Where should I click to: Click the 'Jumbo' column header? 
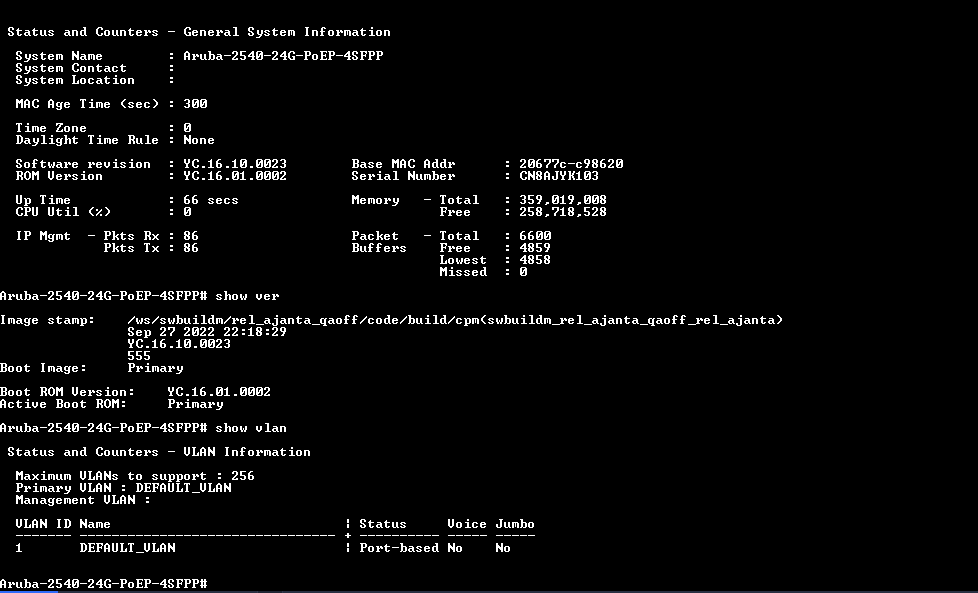(x=515, y=524)
